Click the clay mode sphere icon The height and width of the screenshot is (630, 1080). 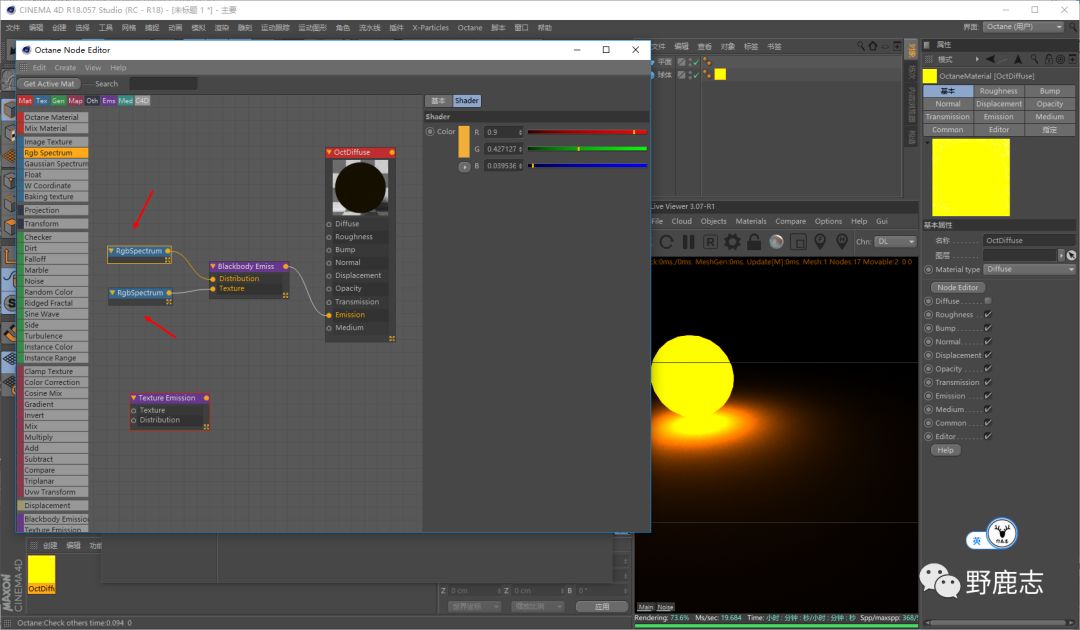[776, 242]
